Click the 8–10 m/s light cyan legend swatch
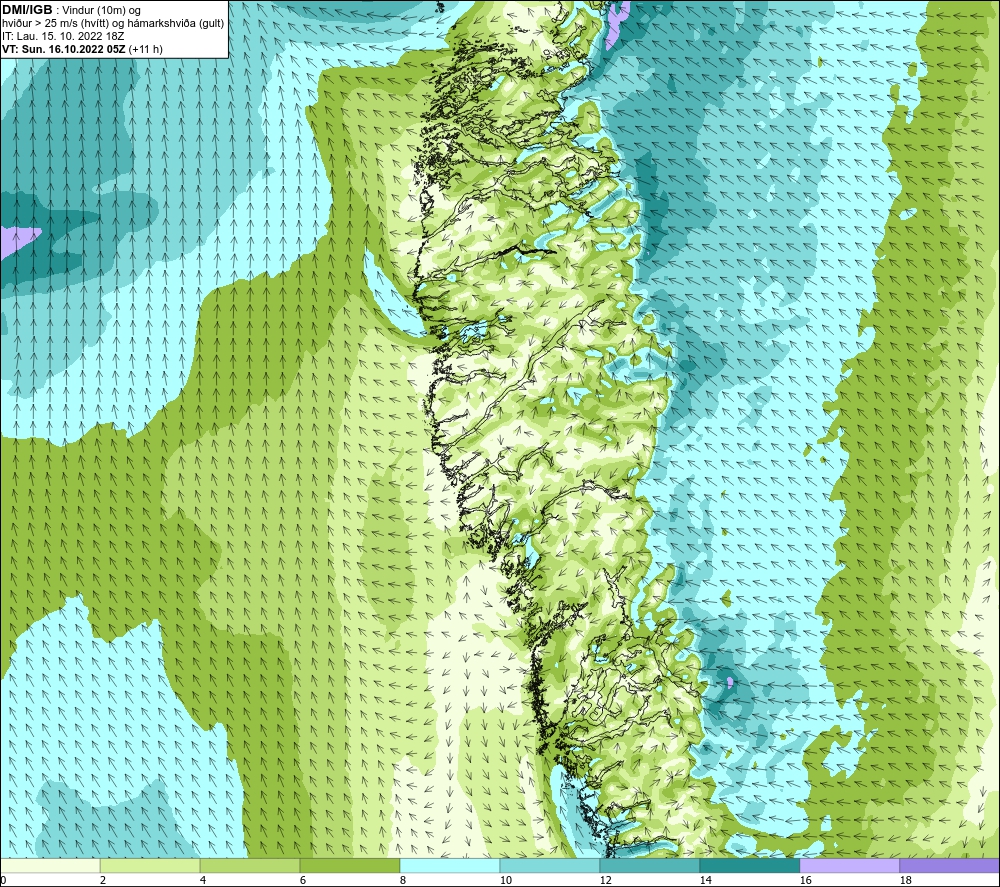1000x887 pixels. (450, 866)
